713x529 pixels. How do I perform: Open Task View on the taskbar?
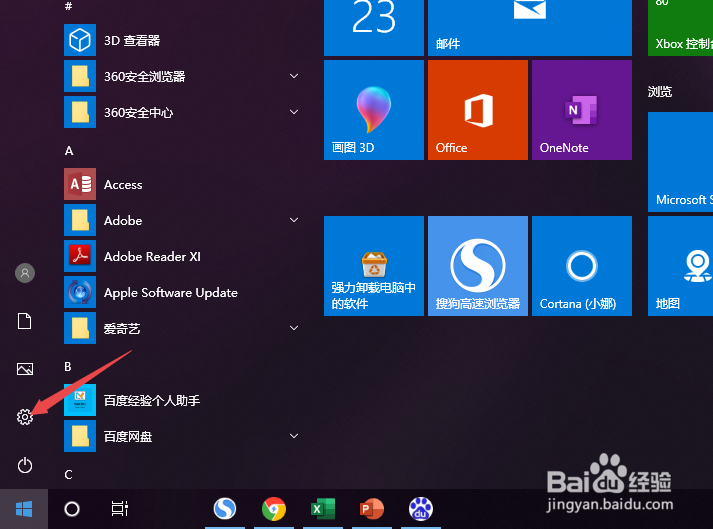tap(120, 509)
